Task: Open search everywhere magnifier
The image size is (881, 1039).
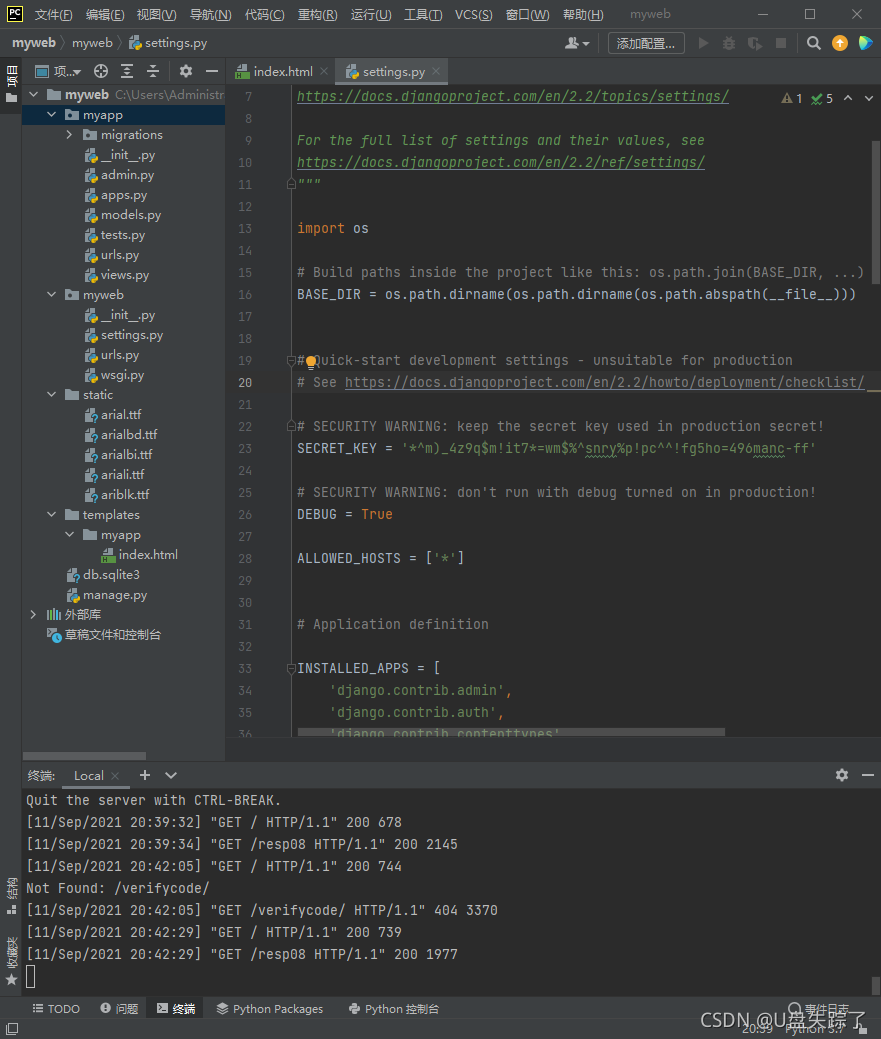Action: click(x=813, y=43)
